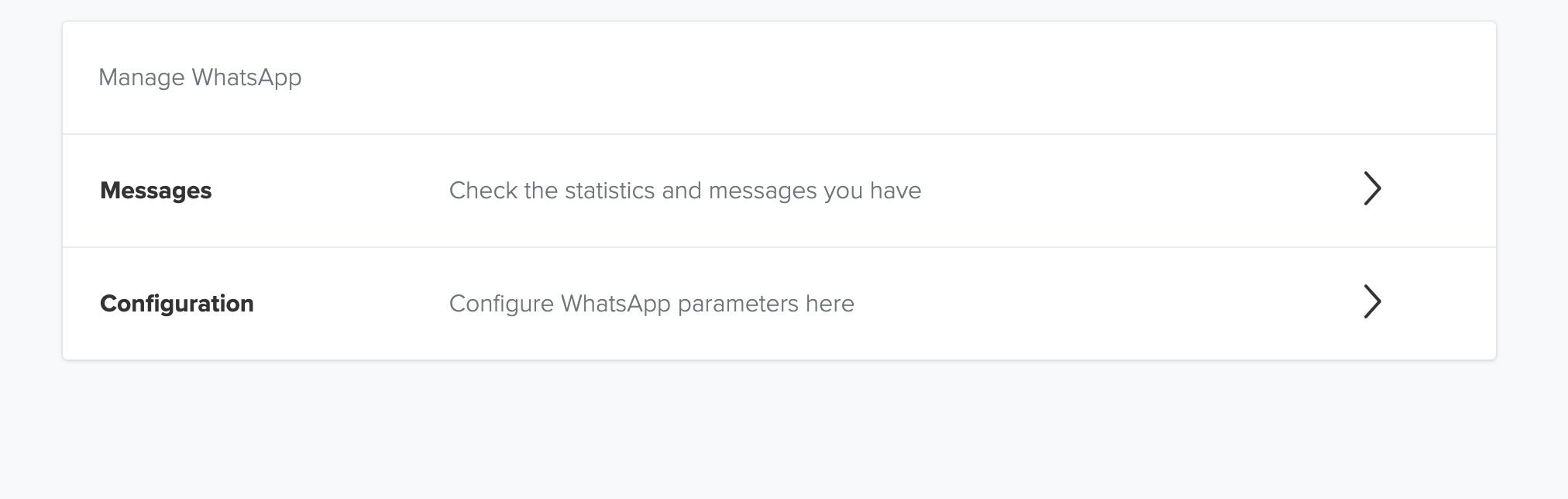The image size is (1568, 499).
Task: Click empty space between Messages label and description
Action: pyautogui.click(x=329, y=191)
